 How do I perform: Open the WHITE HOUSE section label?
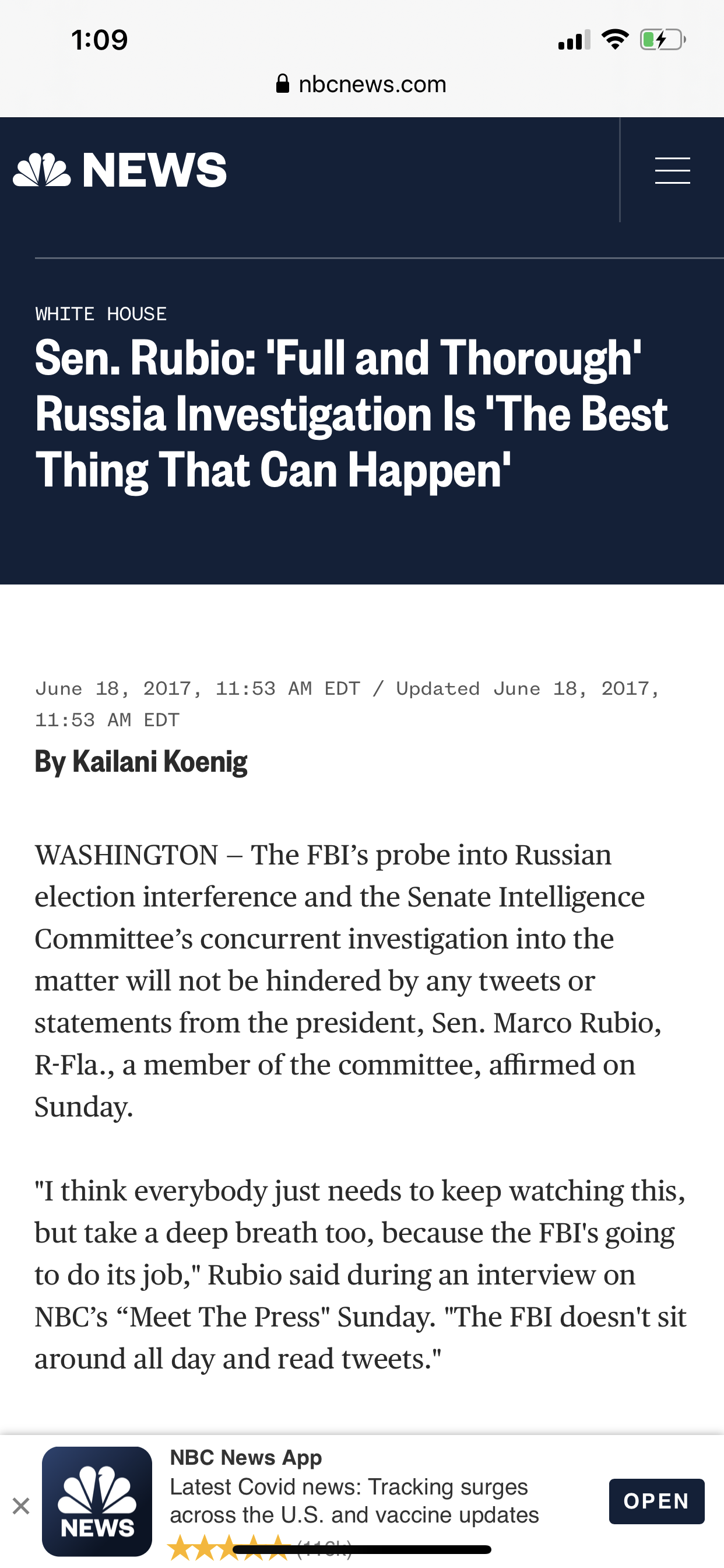100,314
